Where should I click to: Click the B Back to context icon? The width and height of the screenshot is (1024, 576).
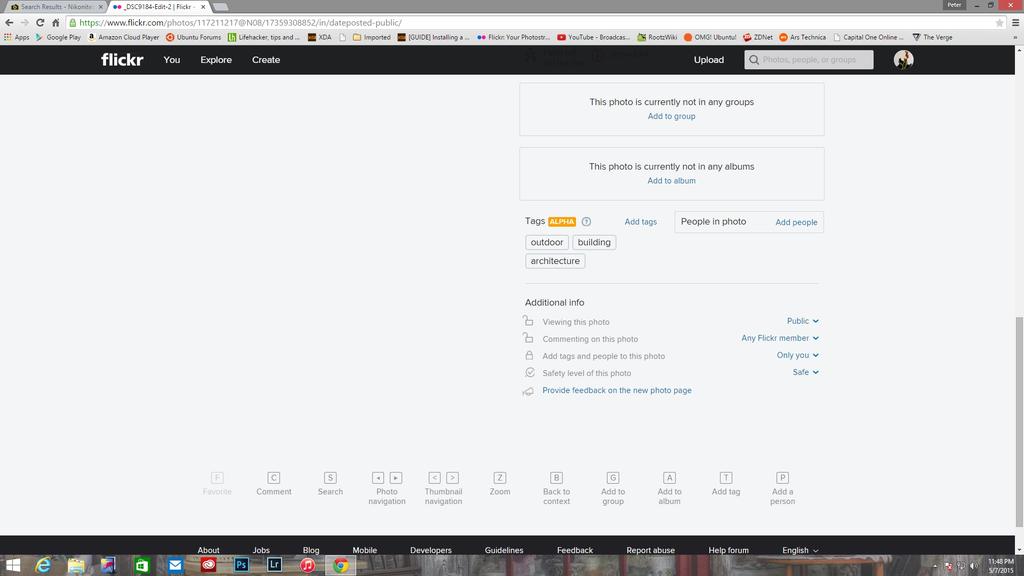click(x=557, y=478)
